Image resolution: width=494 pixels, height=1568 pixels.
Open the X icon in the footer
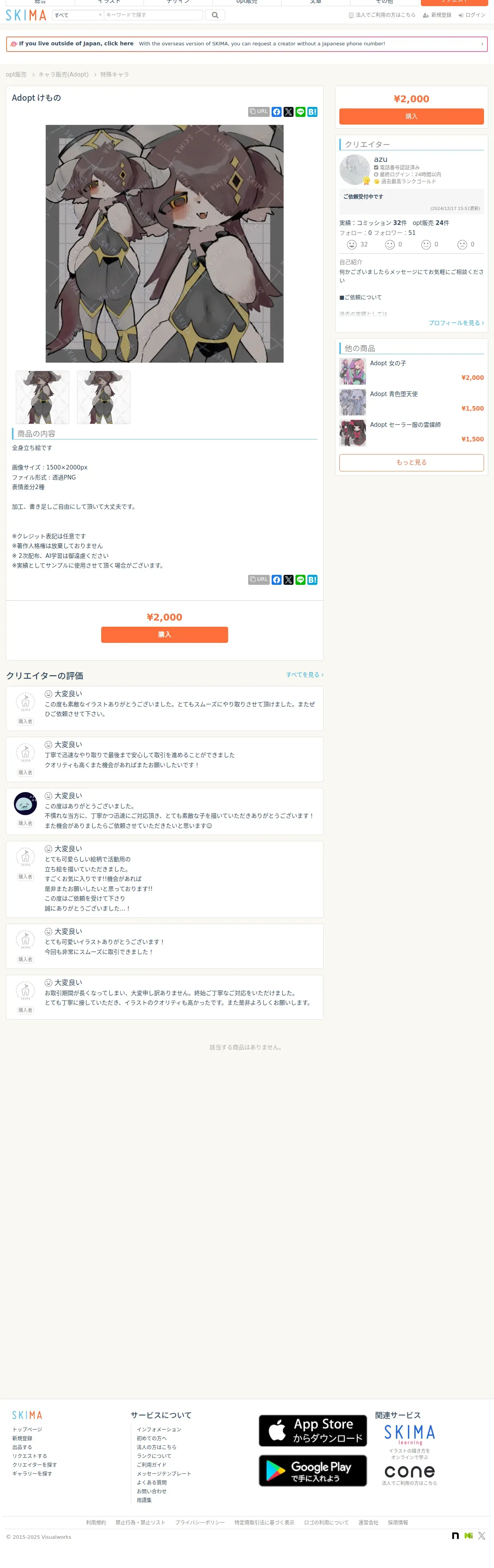tap(482, 1536)
